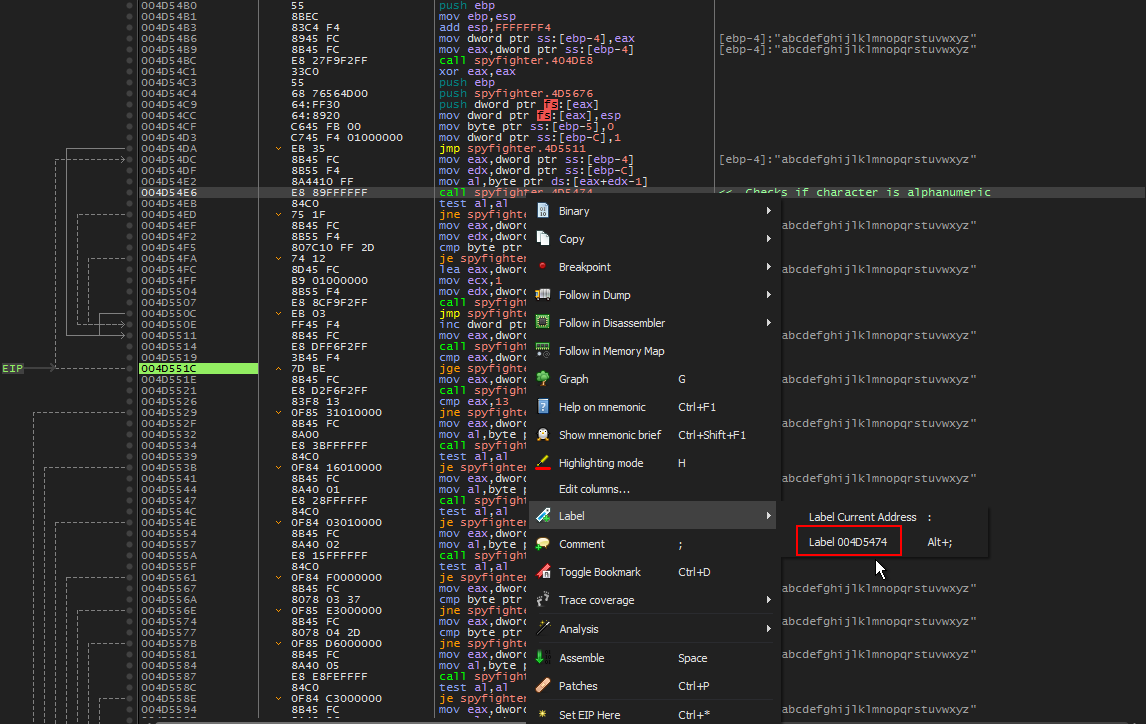Select address 004D54FA in the address column
Viewport: 1146px width, 724px height.
point(169,259)
